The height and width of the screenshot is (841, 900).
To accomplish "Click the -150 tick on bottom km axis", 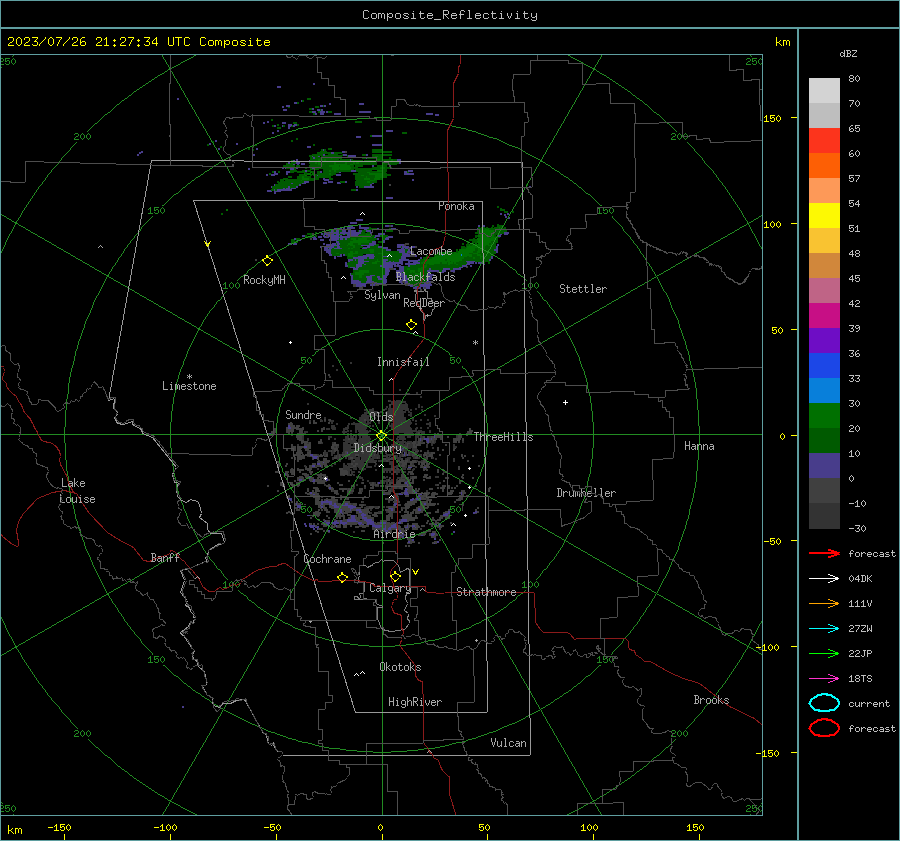I will click(59, 827).
